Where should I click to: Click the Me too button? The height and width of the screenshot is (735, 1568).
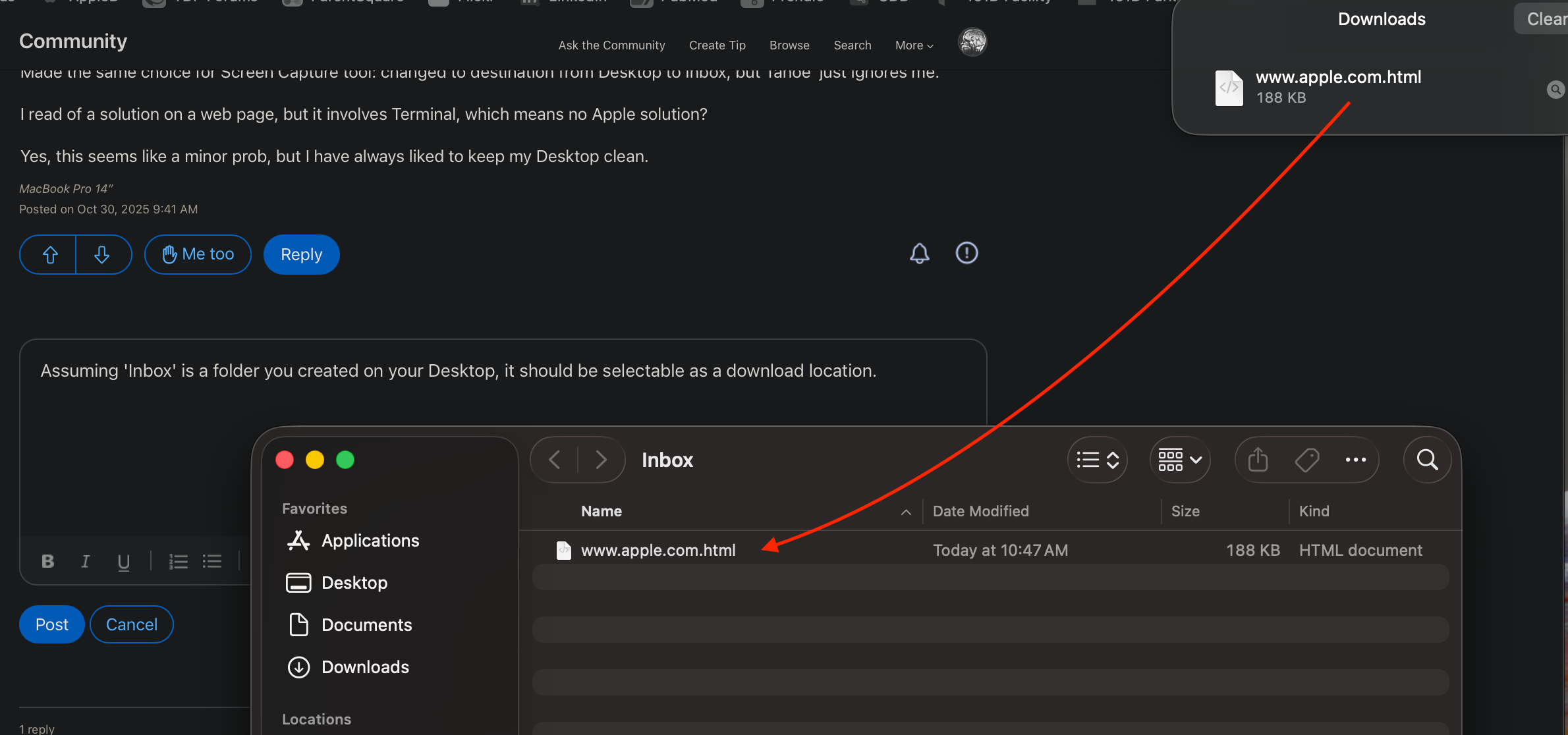click(x=198, y=254)
